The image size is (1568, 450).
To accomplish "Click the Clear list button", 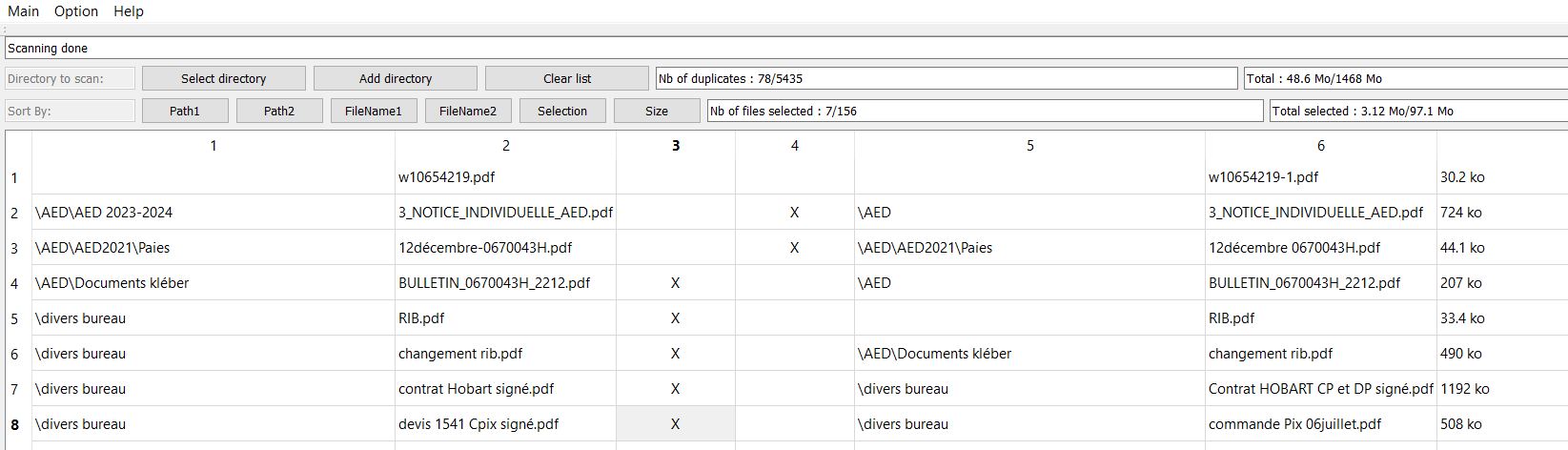I will click(567, 78).
